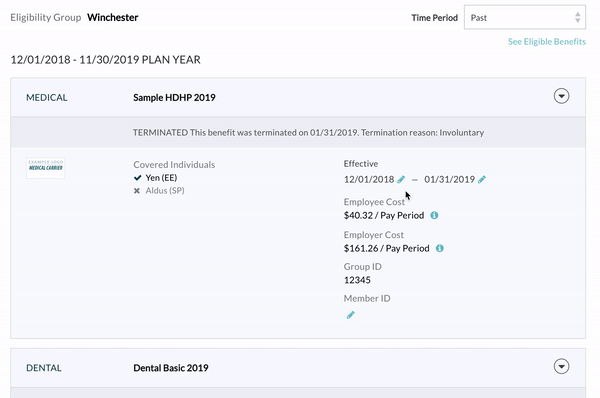Click the Winchester eligibility group name
Viewport: 600px width, 398px height.
point(112,18)
